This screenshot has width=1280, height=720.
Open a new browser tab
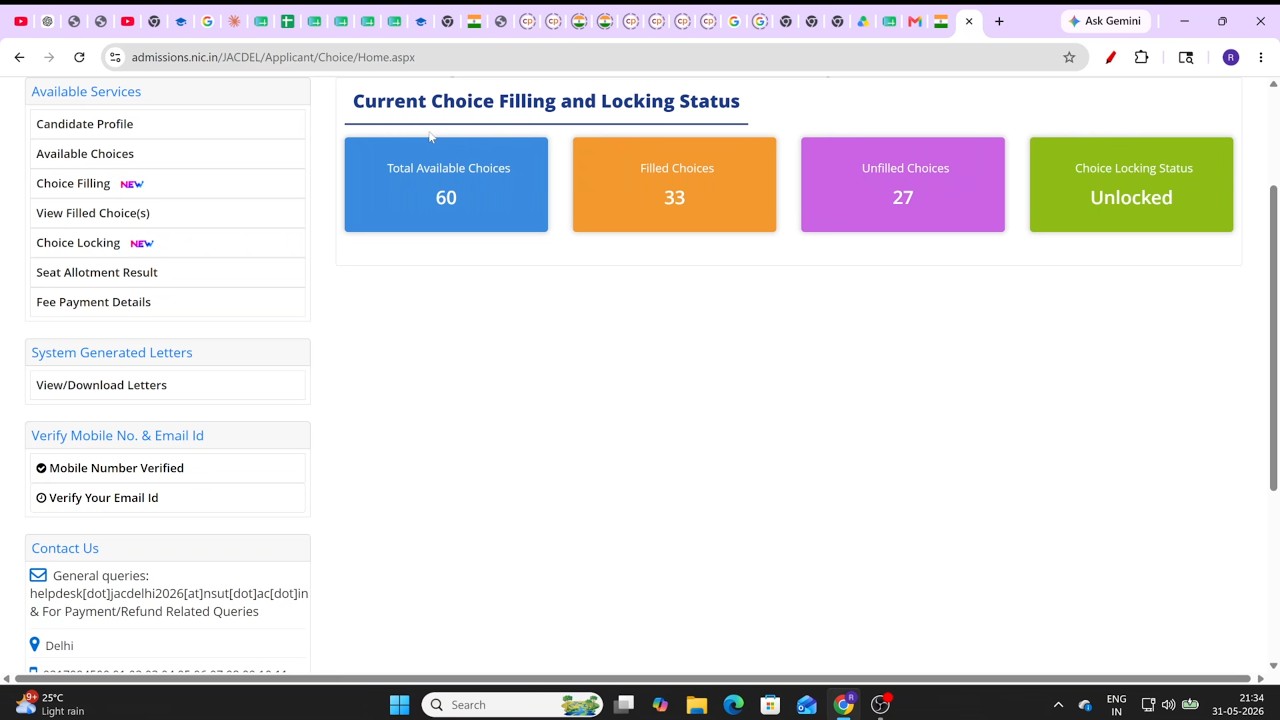coord(999,21)
